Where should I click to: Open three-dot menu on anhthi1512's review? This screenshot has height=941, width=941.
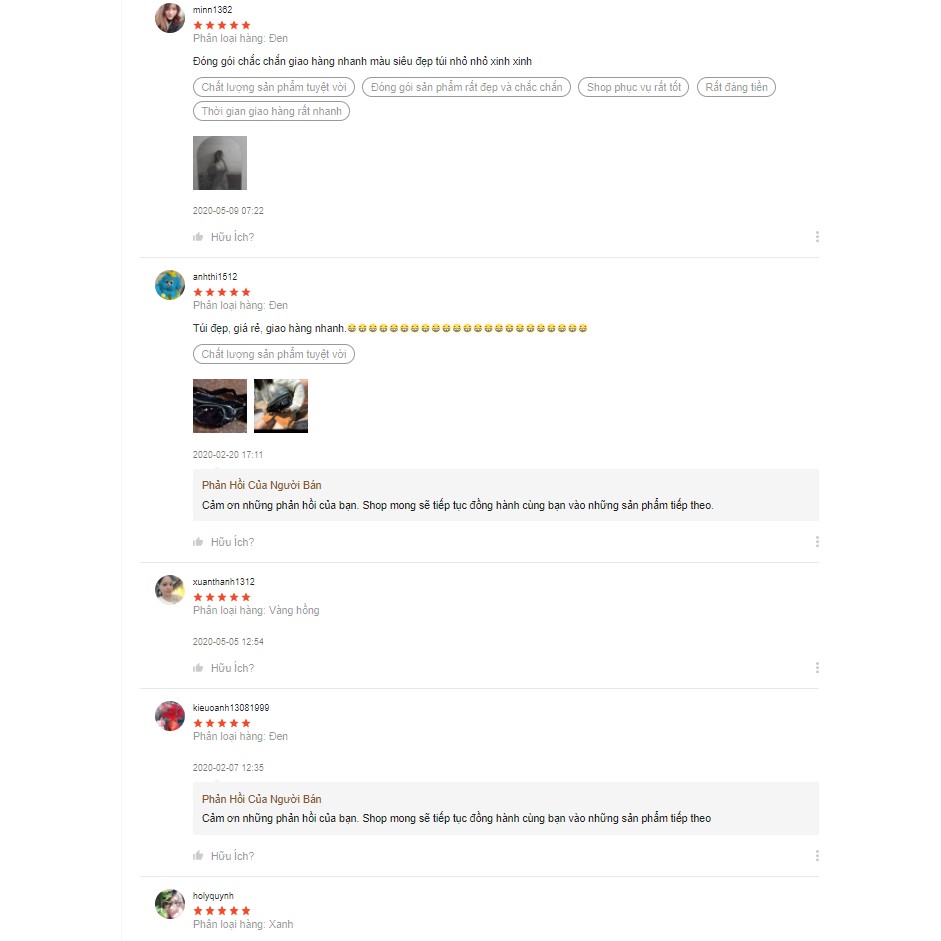(817, 542)
